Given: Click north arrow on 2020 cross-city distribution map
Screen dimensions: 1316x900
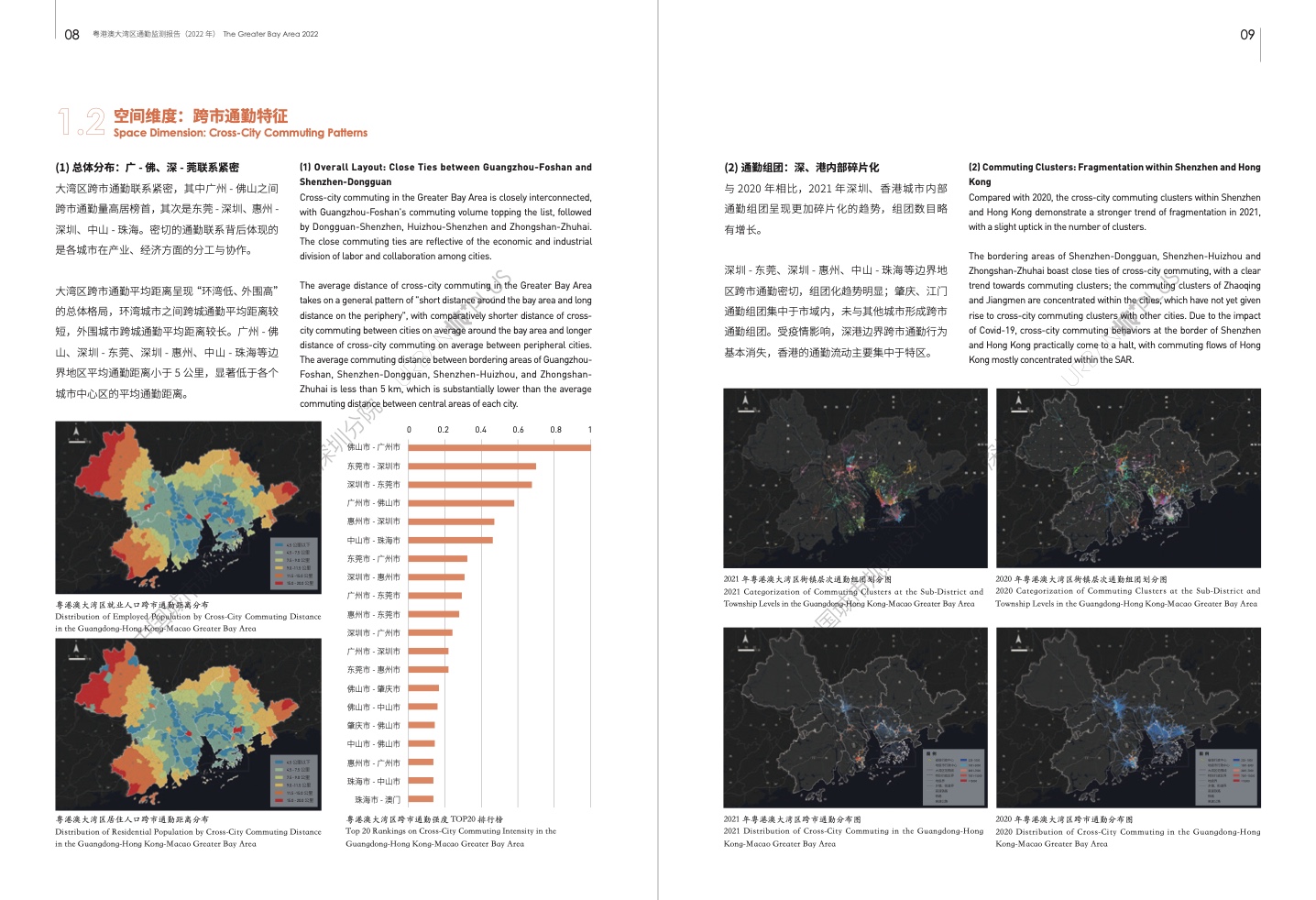Looking at the screenshot, I should click(x=1019, y=642).
